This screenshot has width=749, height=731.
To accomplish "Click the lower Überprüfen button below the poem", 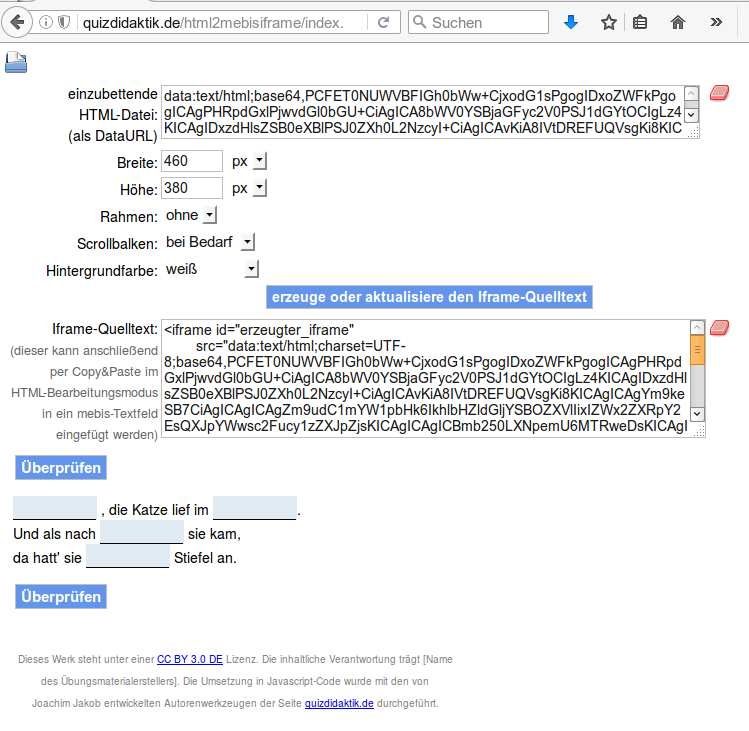I will (60, 597).
